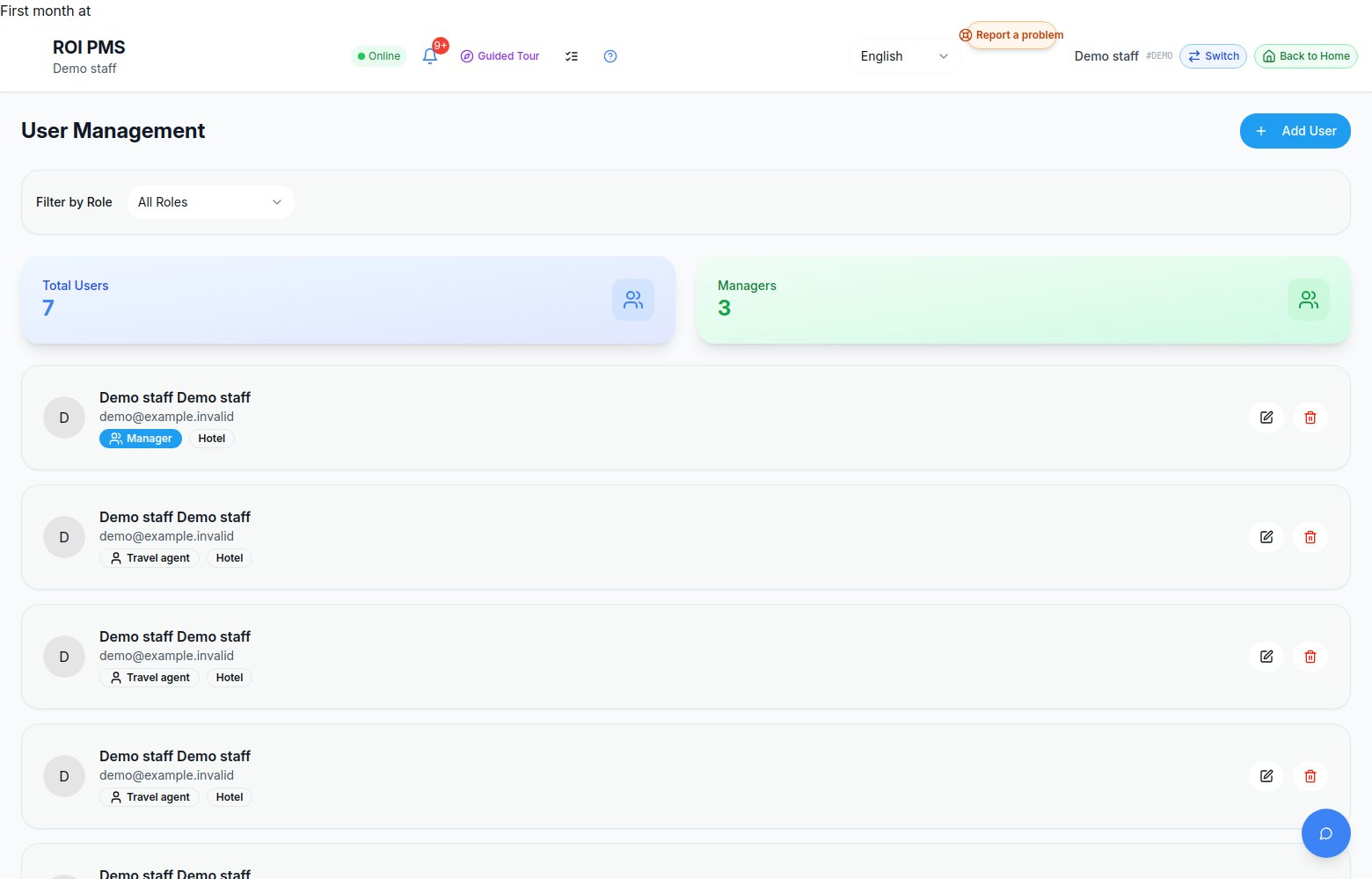
Task: Click Demo staff name beside #DEMO tag
Action: point(1106,56)
